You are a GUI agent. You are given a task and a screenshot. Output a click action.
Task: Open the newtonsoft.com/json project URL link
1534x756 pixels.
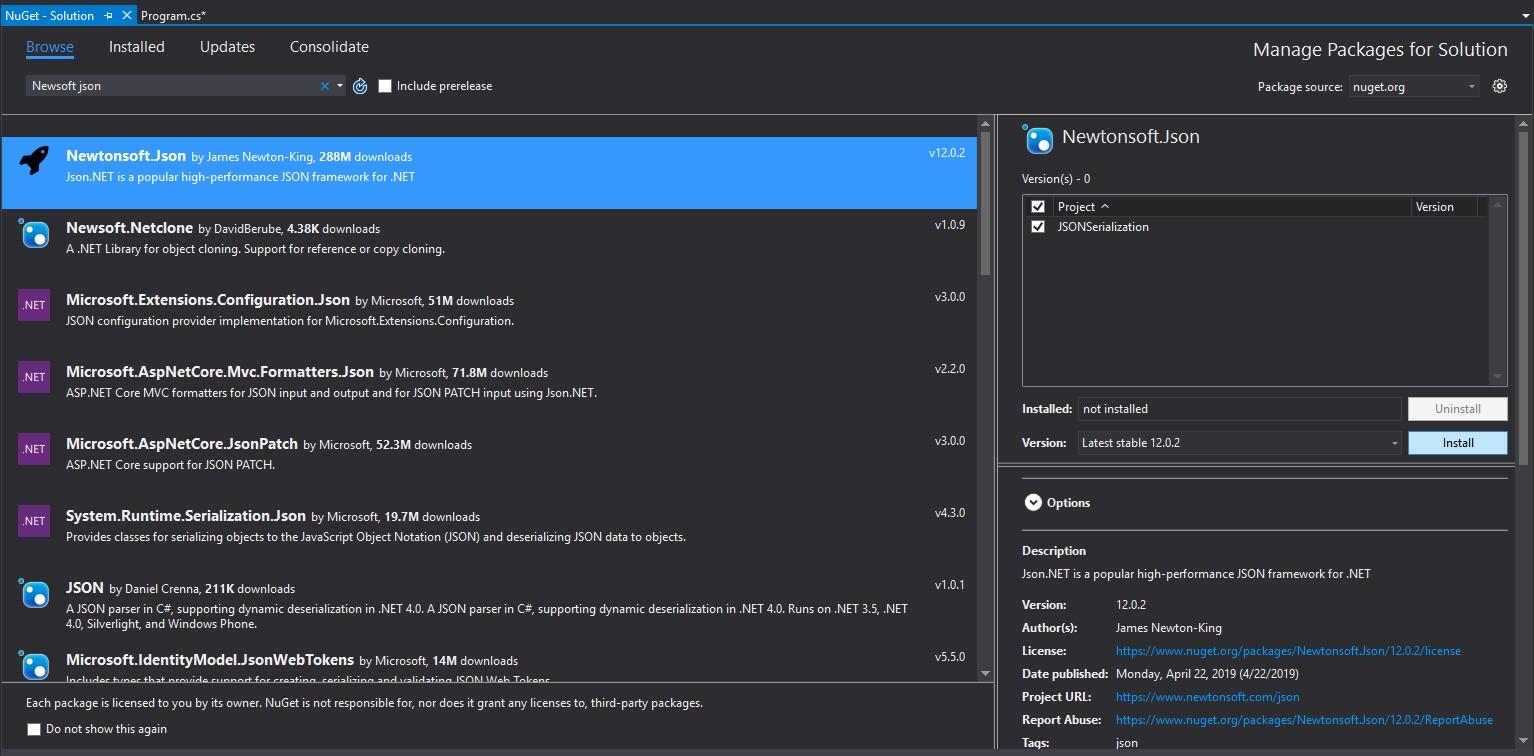pos(1206,696)
